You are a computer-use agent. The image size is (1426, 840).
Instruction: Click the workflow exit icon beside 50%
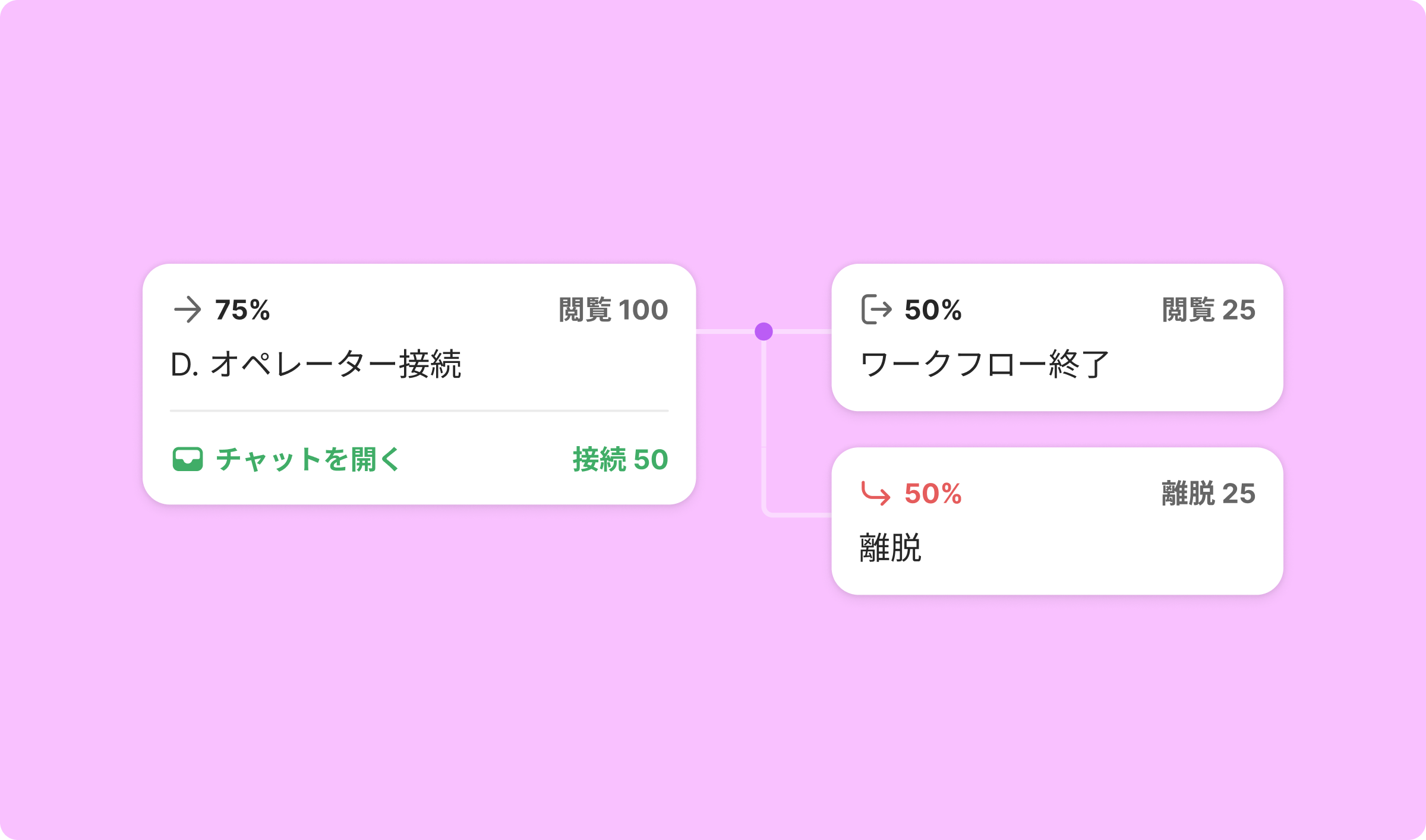[876, 310]
